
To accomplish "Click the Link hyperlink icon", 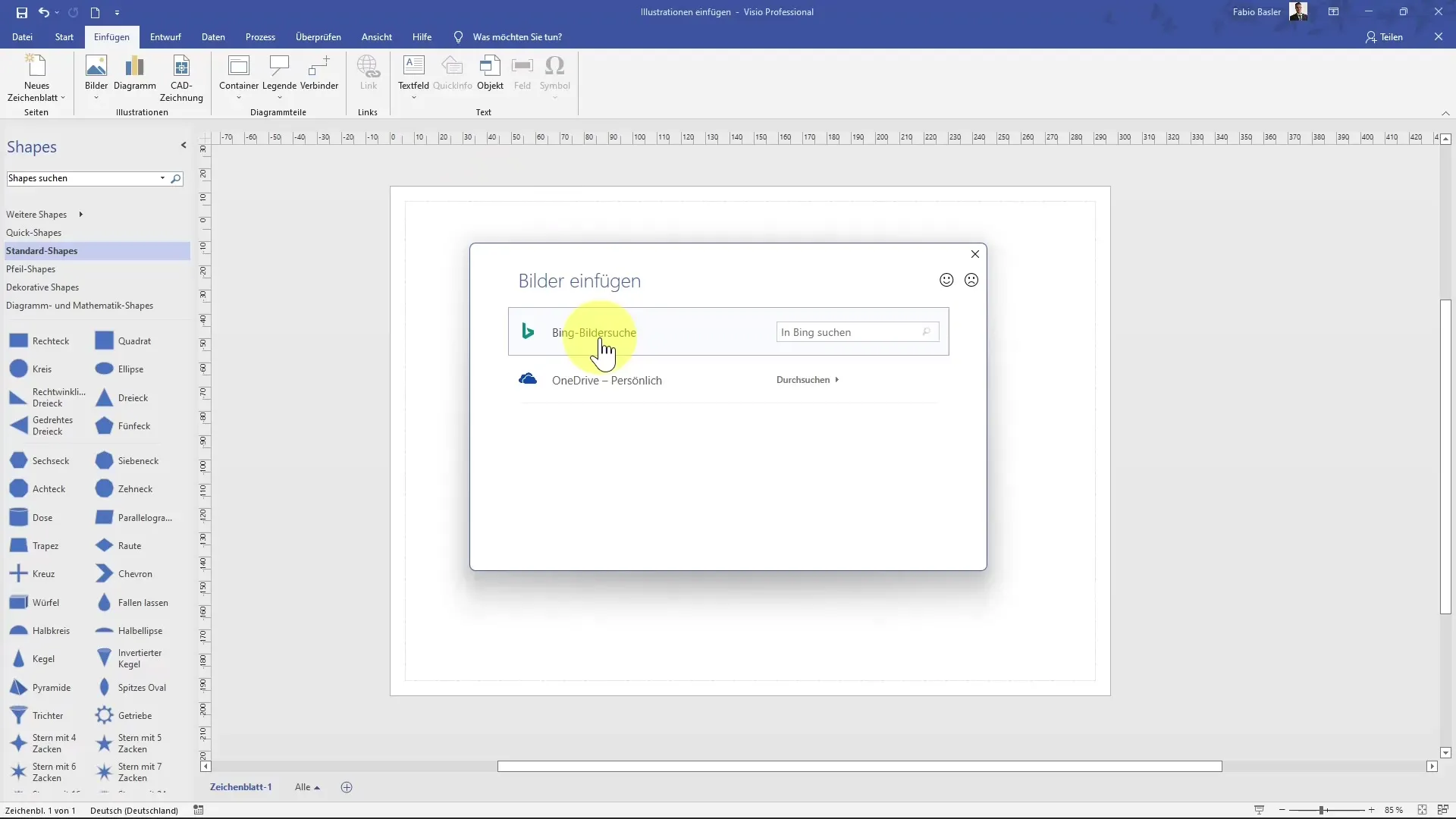I will pyautogui.click(x=369, y=66).
